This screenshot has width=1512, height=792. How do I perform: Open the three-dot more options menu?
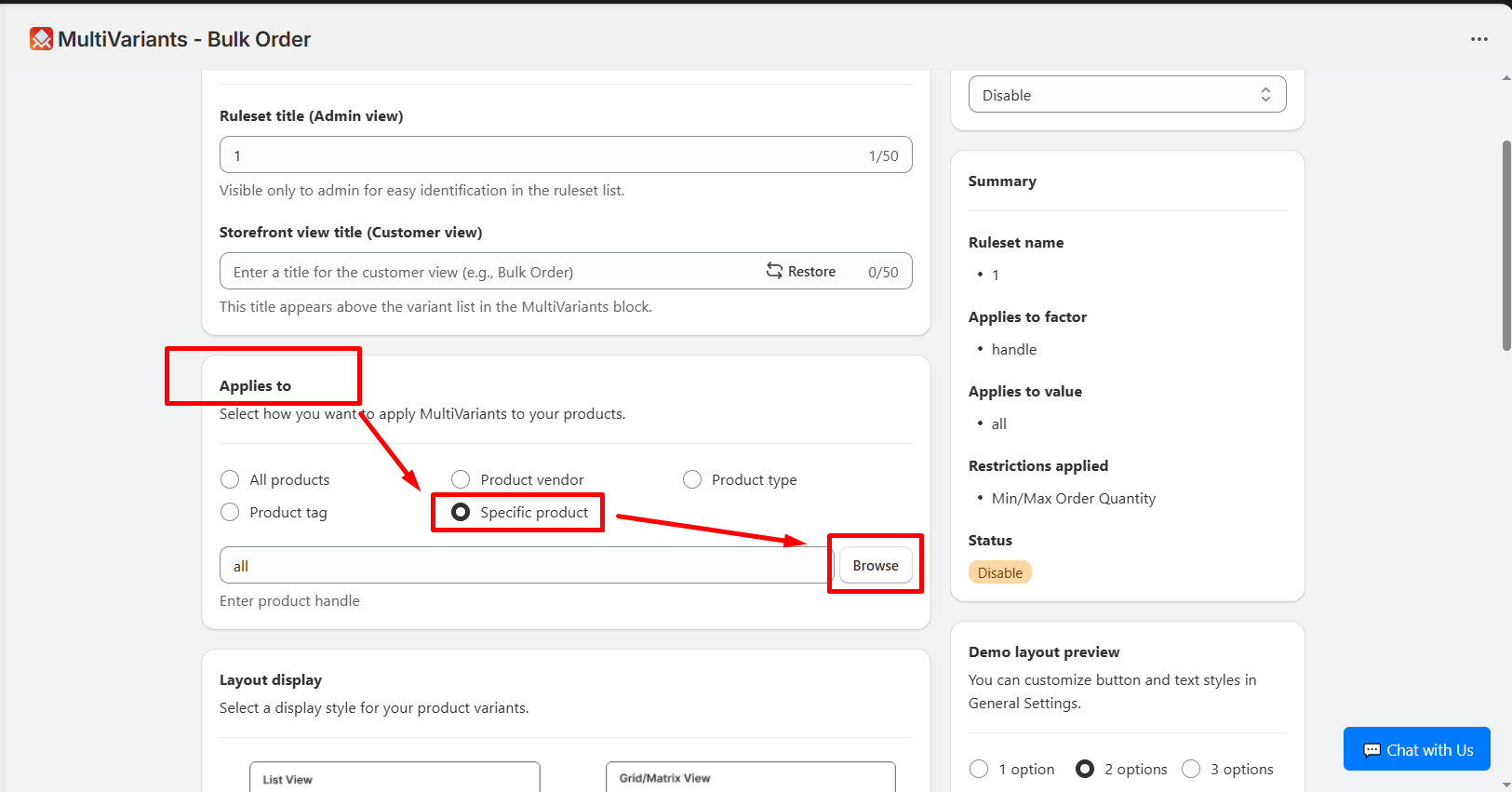coord(1479,39)
